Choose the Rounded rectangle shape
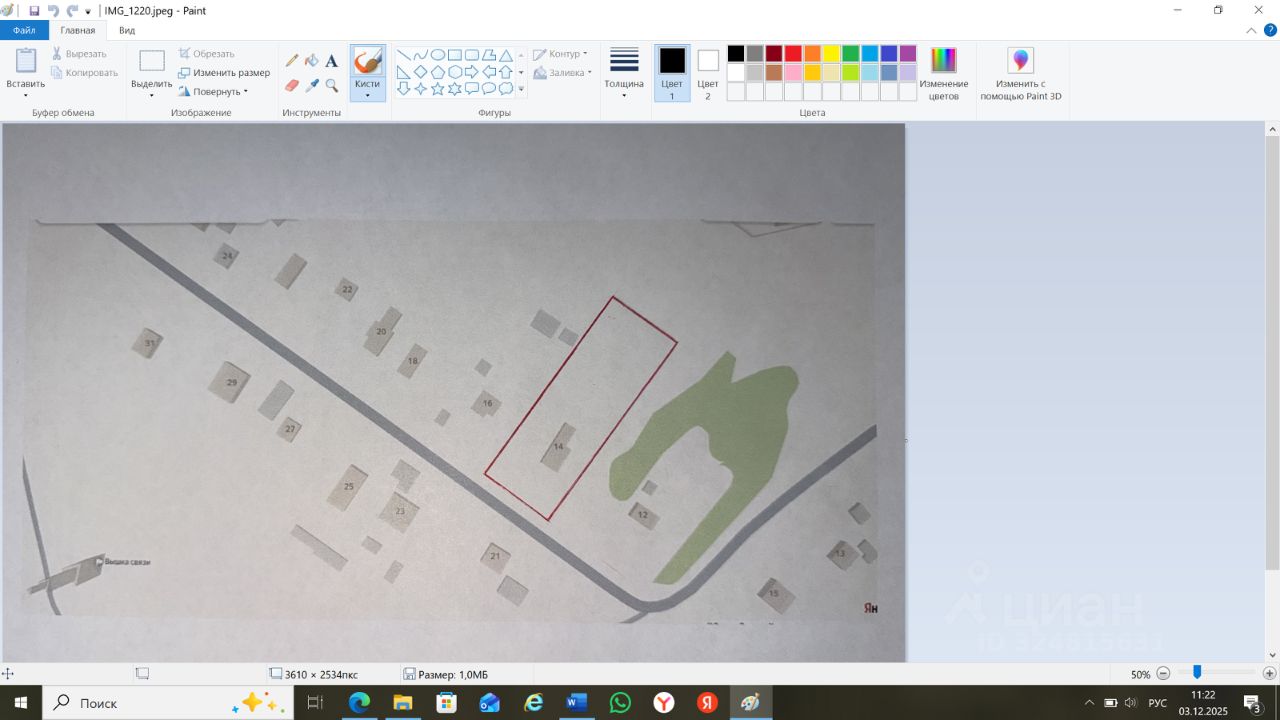This screenshot has width=1280, height=720. (x=472, y=55)
